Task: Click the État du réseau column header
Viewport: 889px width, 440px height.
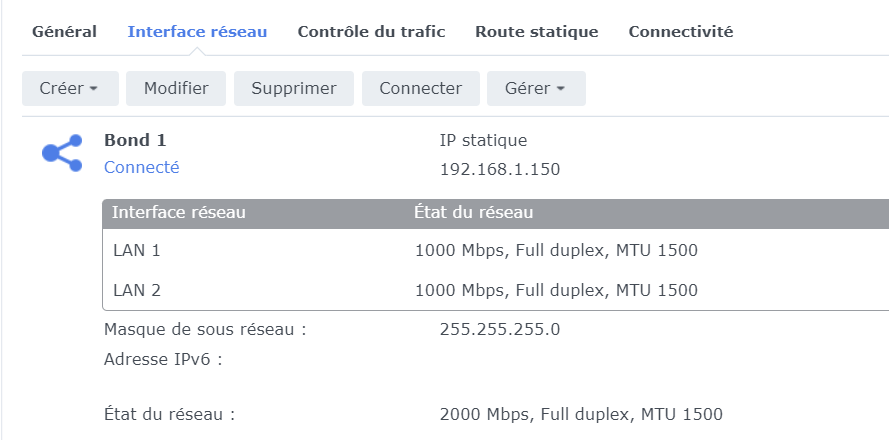Action: (473, 212)
